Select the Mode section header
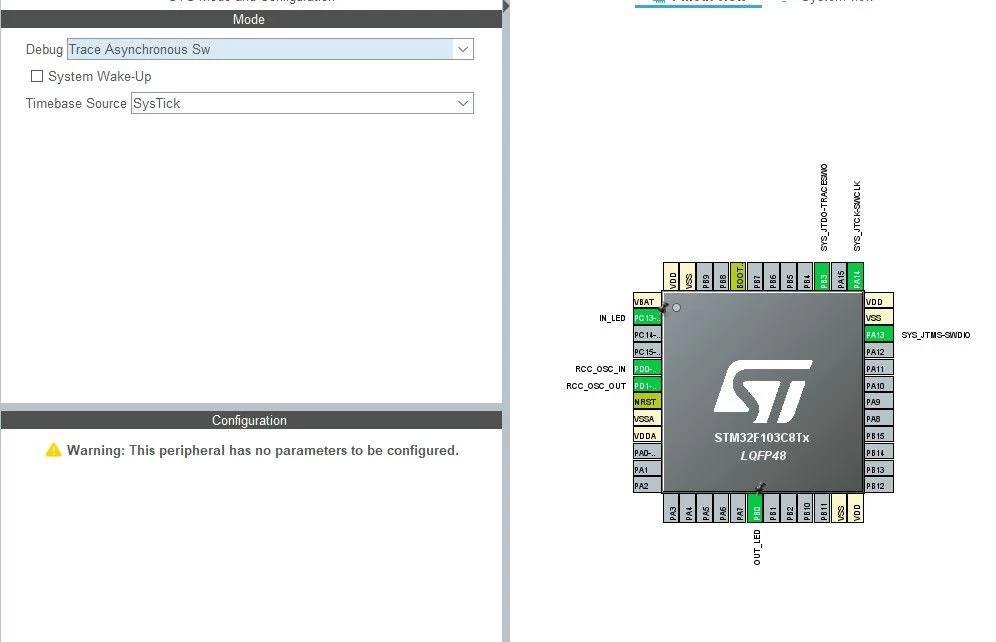Image resolution: width=996 pixels, height=642 pixels. click(251, 19)
